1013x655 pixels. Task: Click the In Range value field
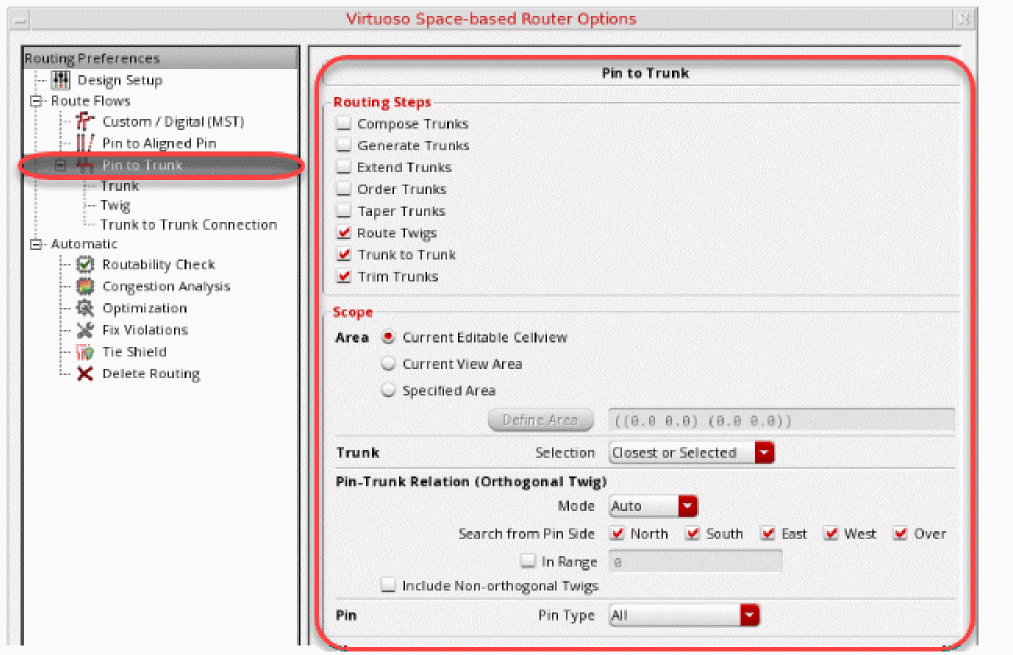(x=695, y=561)
